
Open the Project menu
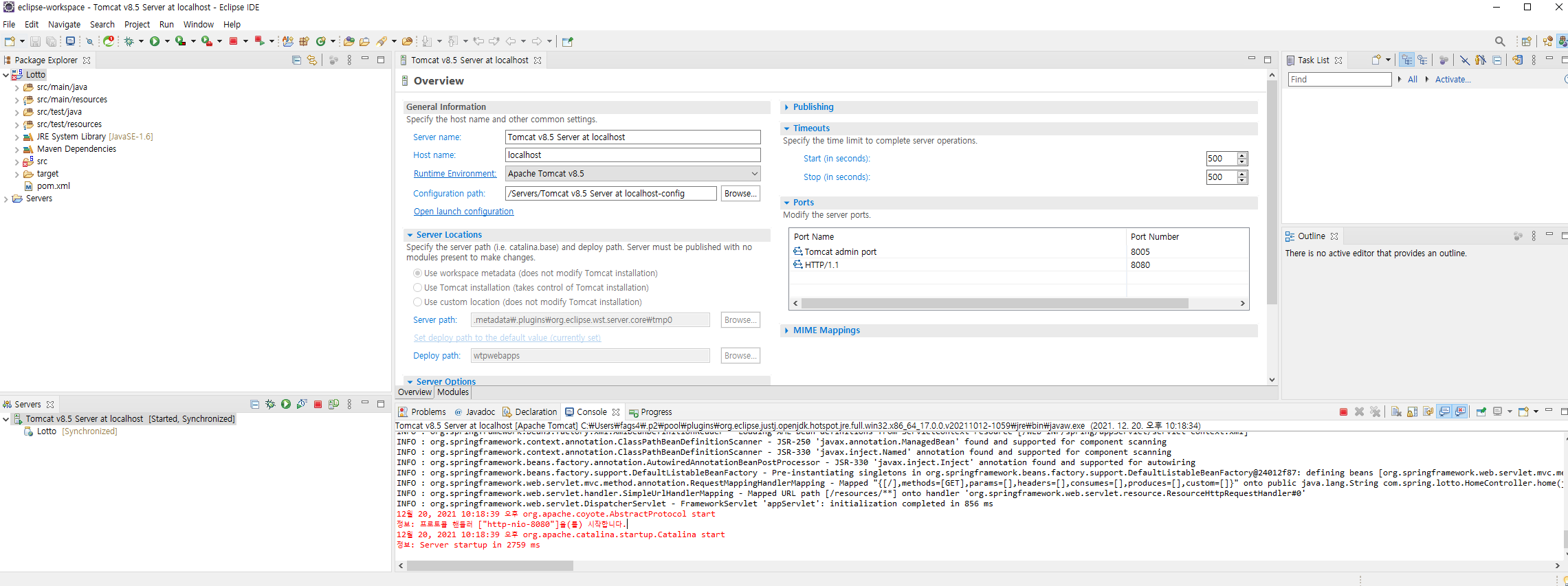click(x=137, y=24)
